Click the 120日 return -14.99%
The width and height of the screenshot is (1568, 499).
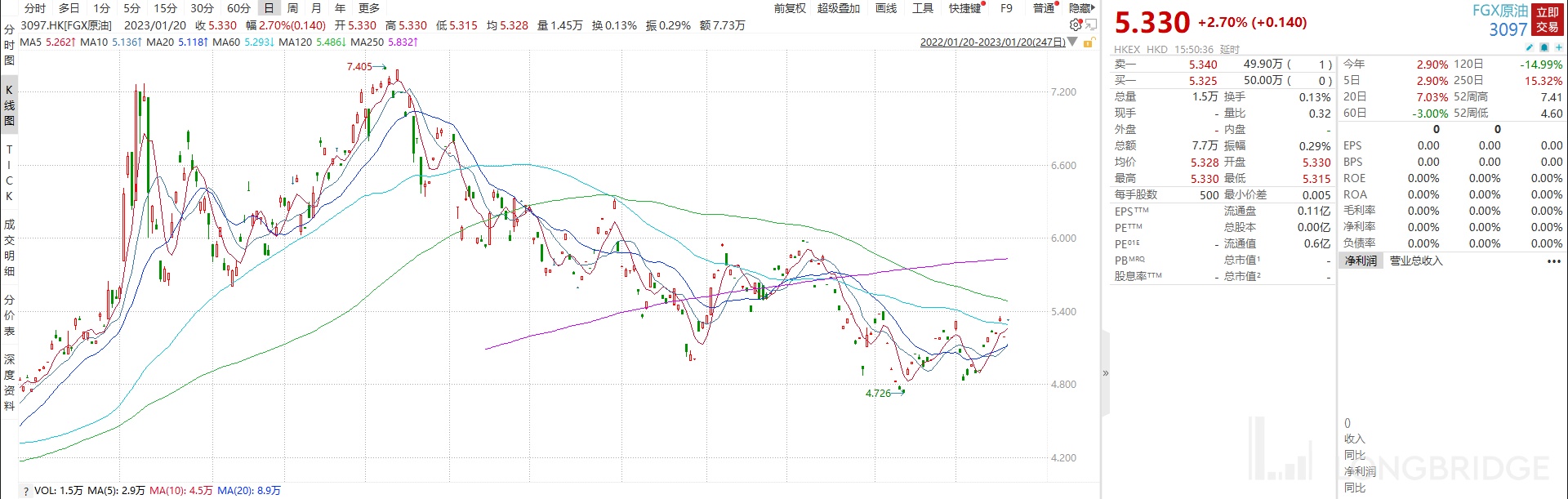pyautogui.click(x=1541, y=65)
